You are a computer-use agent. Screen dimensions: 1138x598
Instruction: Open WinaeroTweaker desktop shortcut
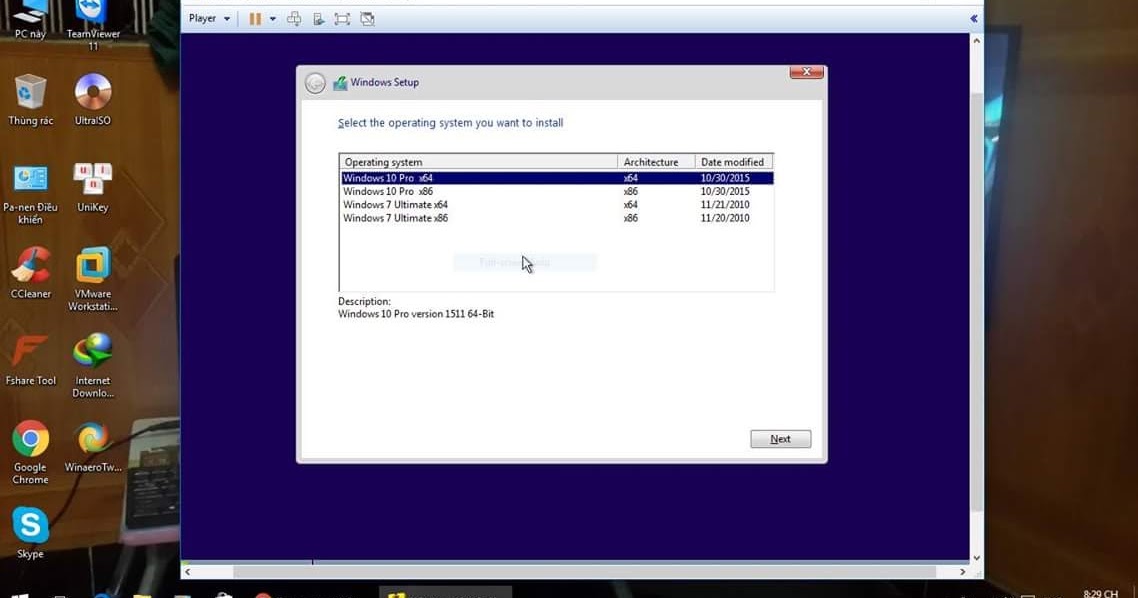tap(93, 446)
